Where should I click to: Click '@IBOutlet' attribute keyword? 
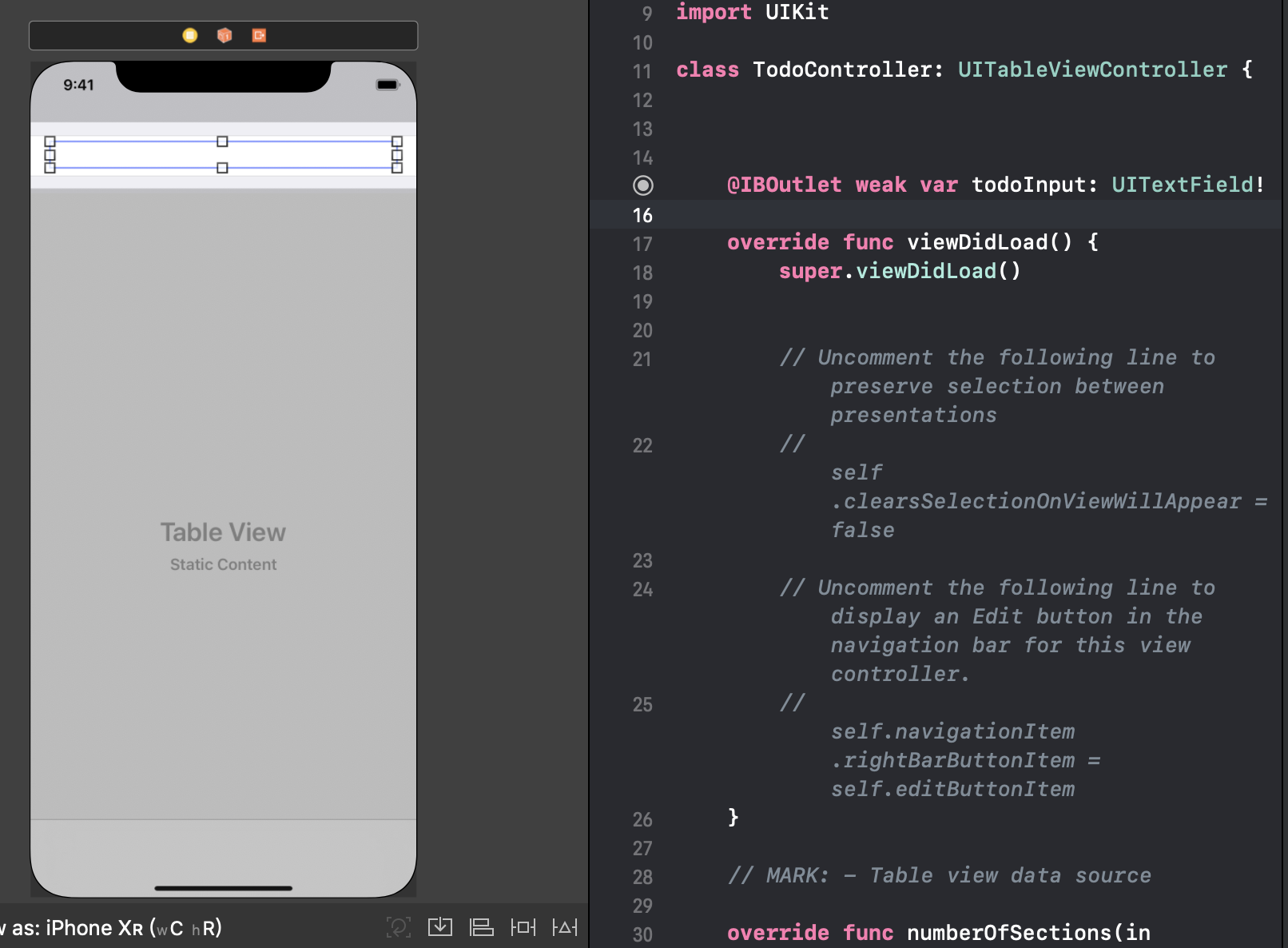784,185
